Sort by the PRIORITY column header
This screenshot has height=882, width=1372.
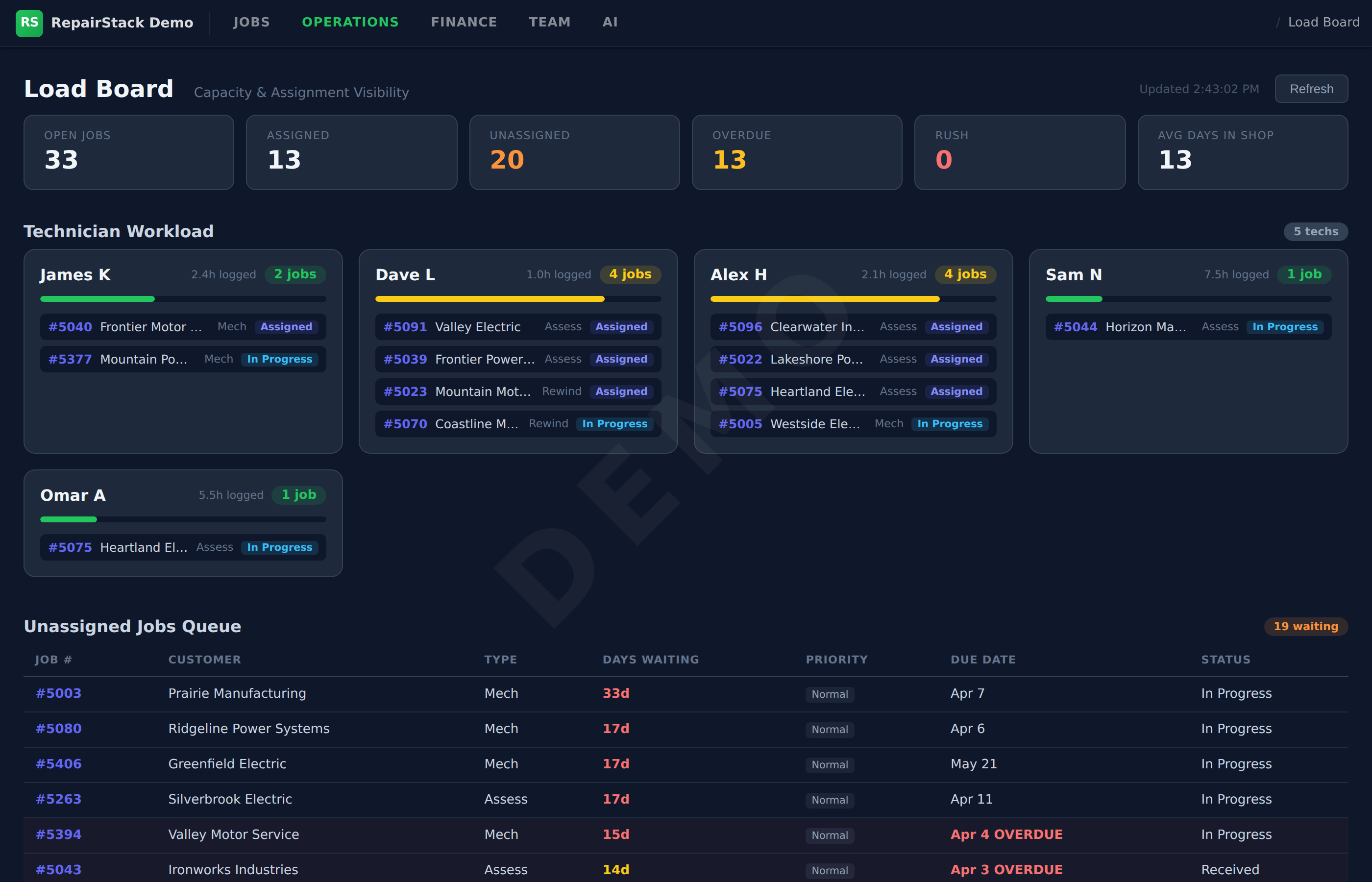pos(836,660)
